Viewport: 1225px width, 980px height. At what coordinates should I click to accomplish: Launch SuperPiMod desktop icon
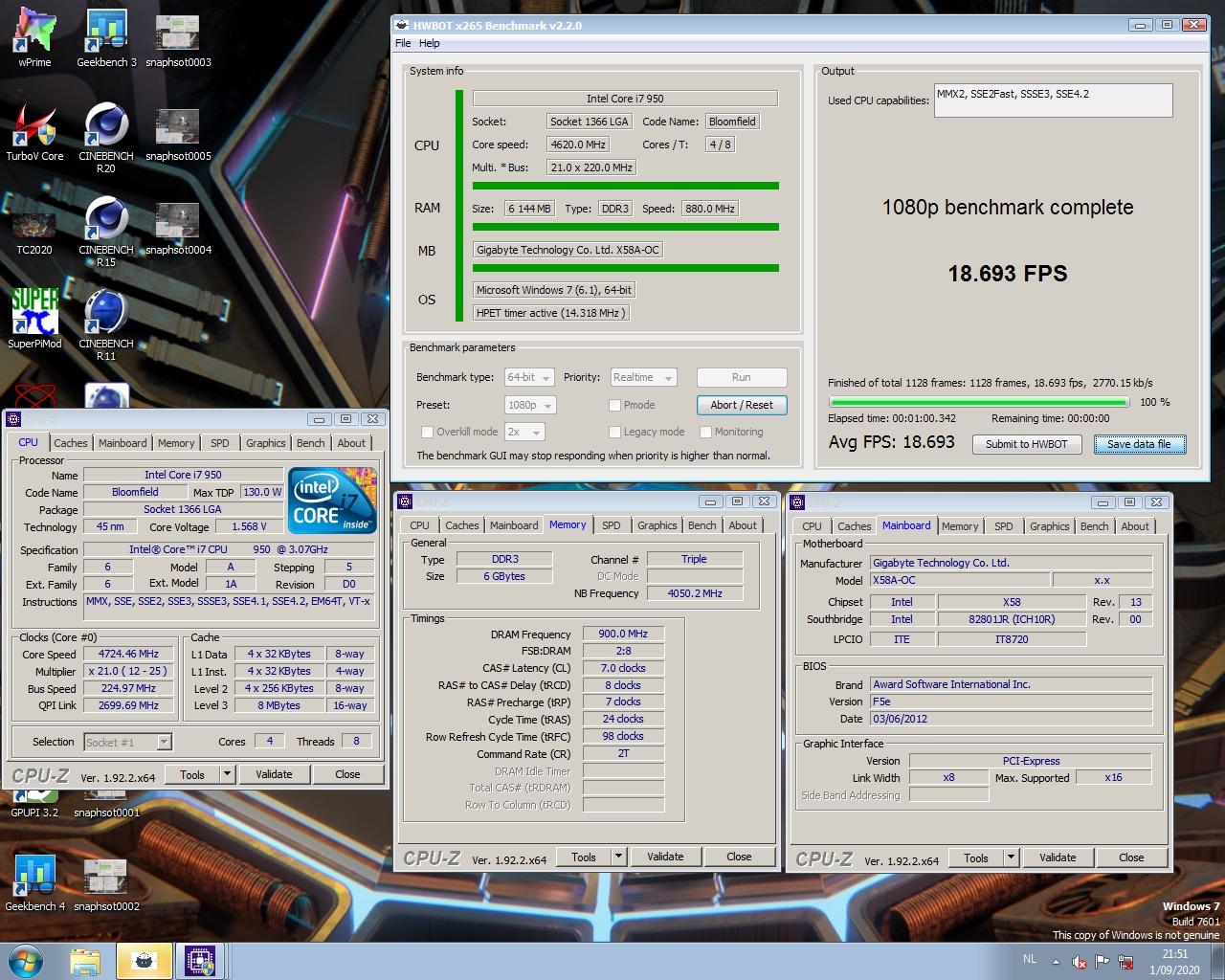34,320
